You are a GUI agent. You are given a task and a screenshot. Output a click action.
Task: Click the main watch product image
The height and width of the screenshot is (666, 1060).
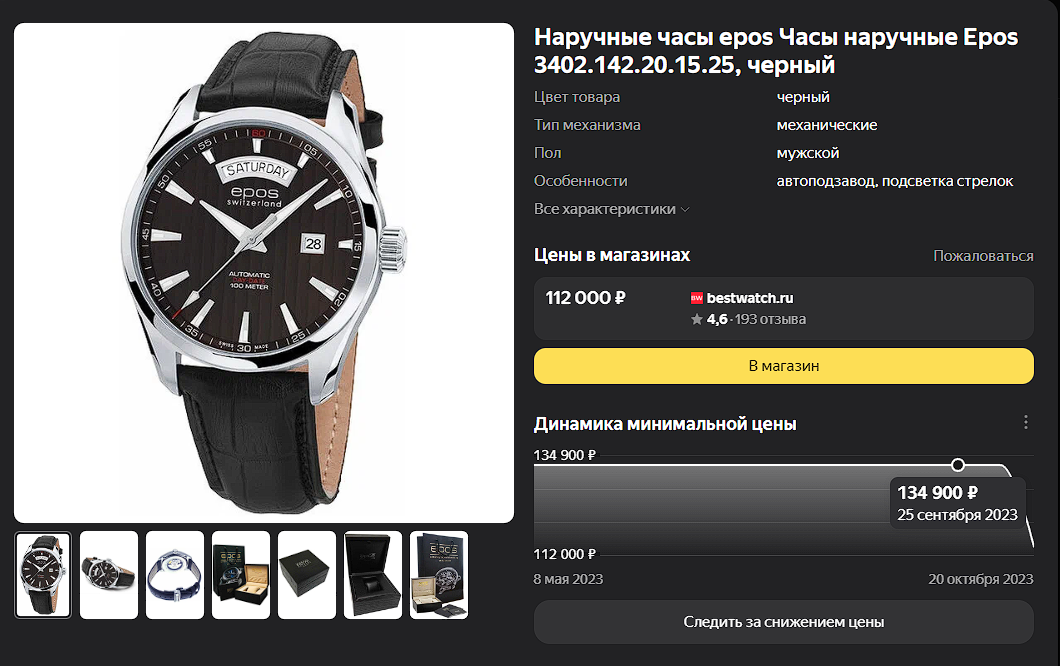click(264, 272)
